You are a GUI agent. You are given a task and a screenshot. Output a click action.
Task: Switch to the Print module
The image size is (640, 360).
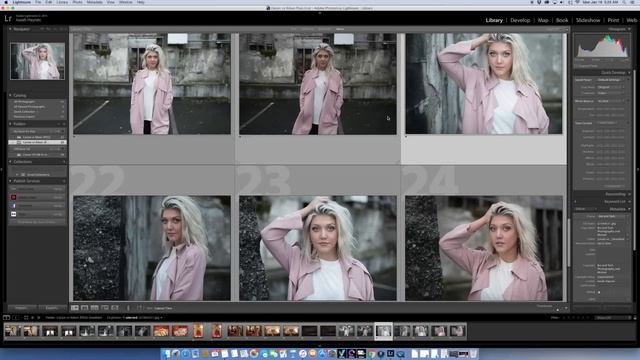(613, 20)
